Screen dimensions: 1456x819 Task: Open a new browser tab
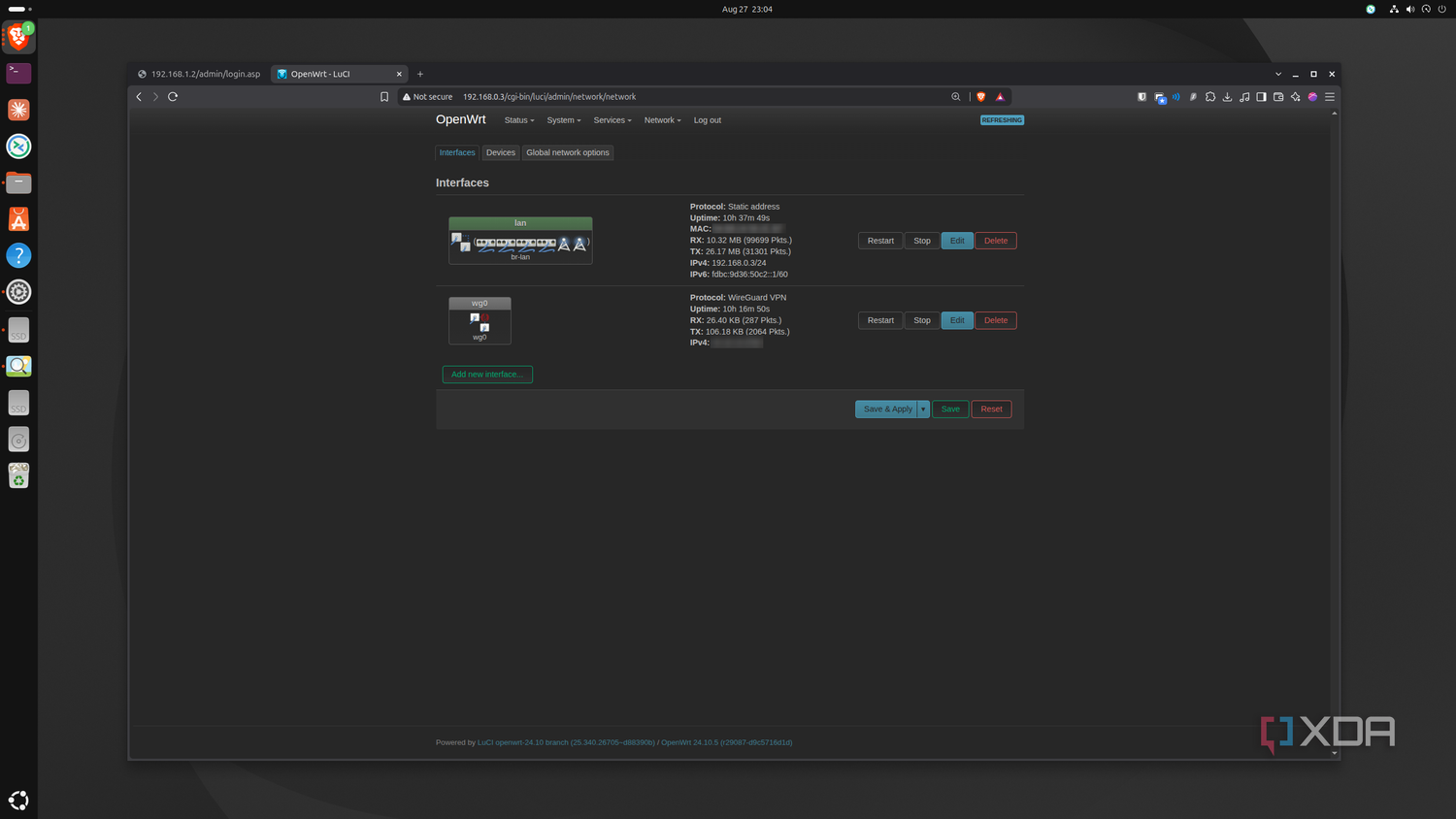click(420, 74)
